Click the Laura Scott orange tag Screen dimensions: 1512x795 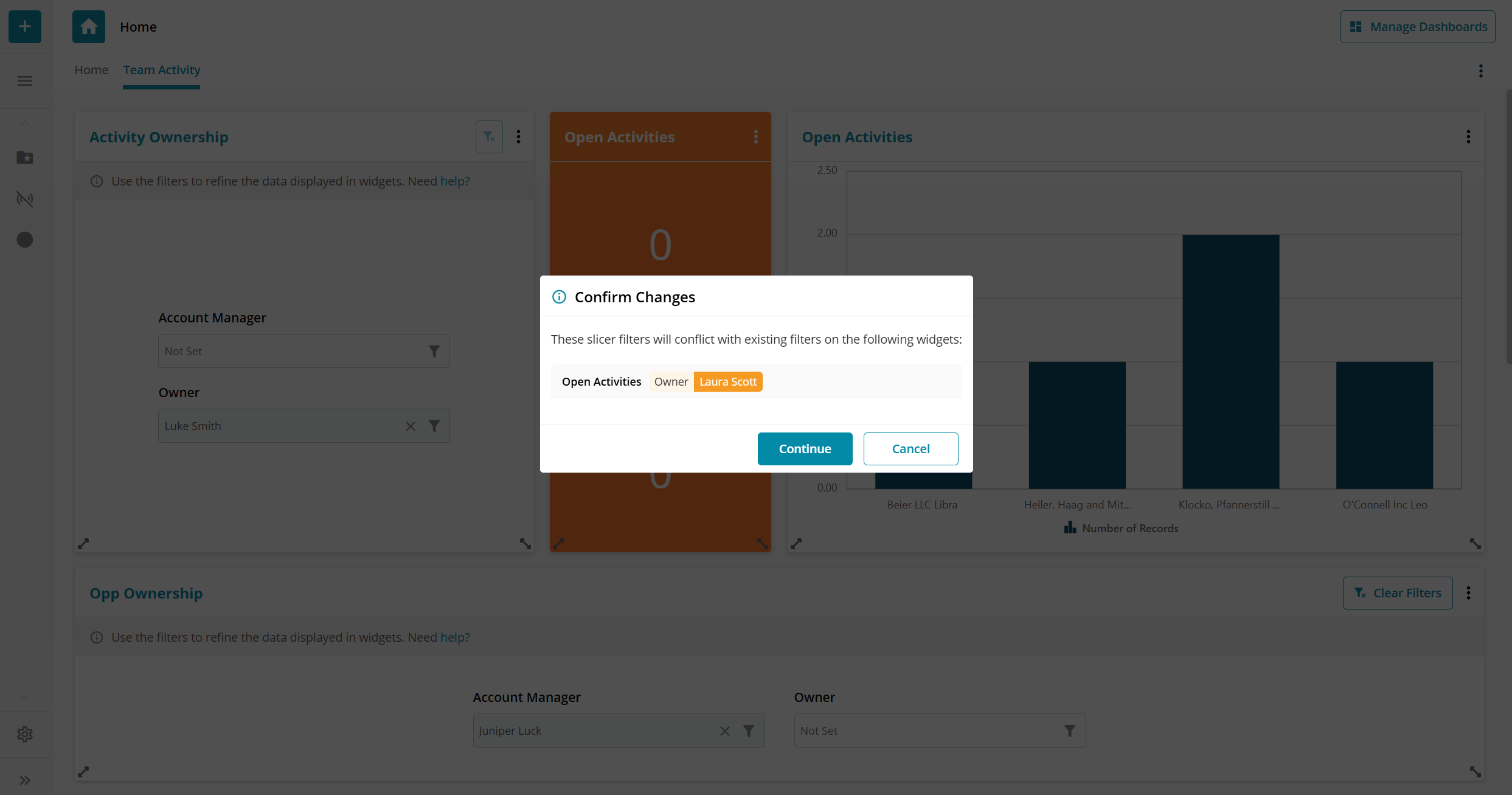tap(727, 382)
